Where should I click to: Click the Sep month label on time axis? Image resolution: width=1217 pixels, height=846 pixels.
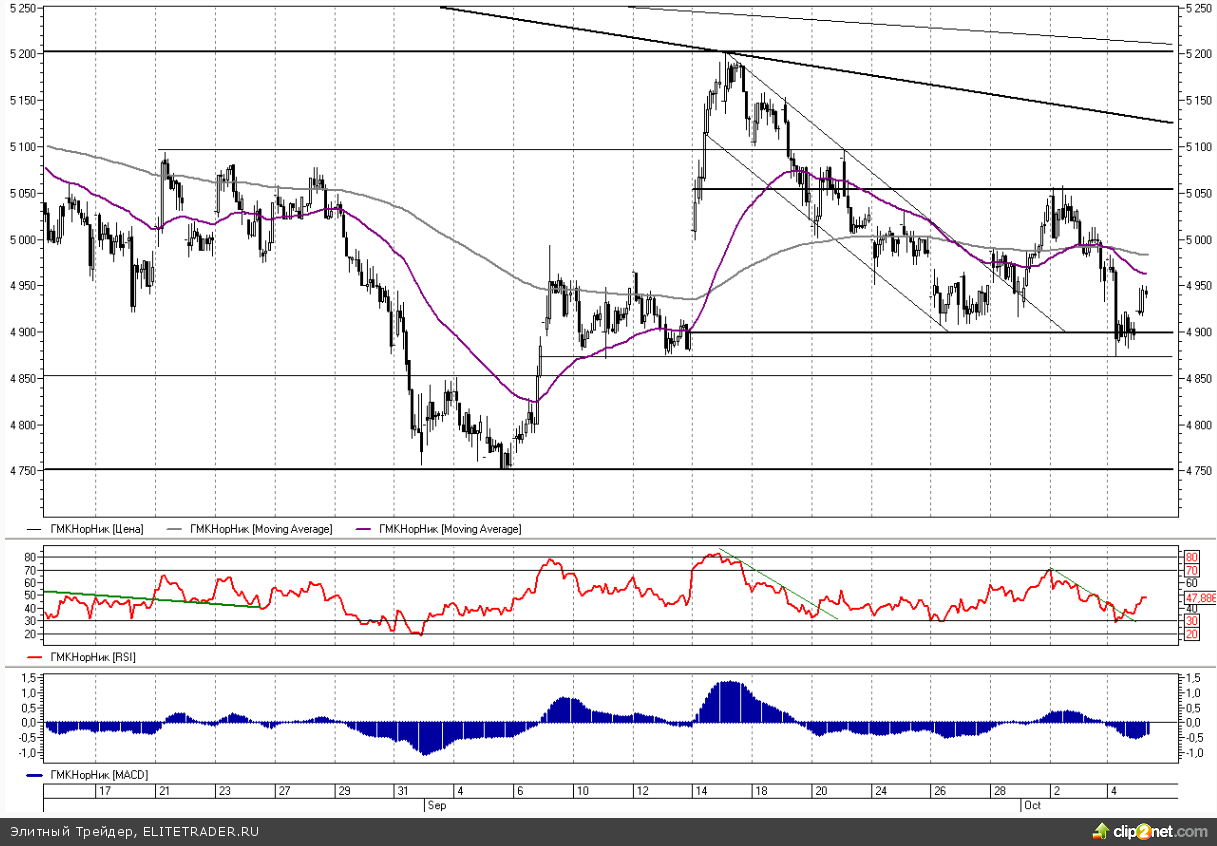tap(437, 804)
